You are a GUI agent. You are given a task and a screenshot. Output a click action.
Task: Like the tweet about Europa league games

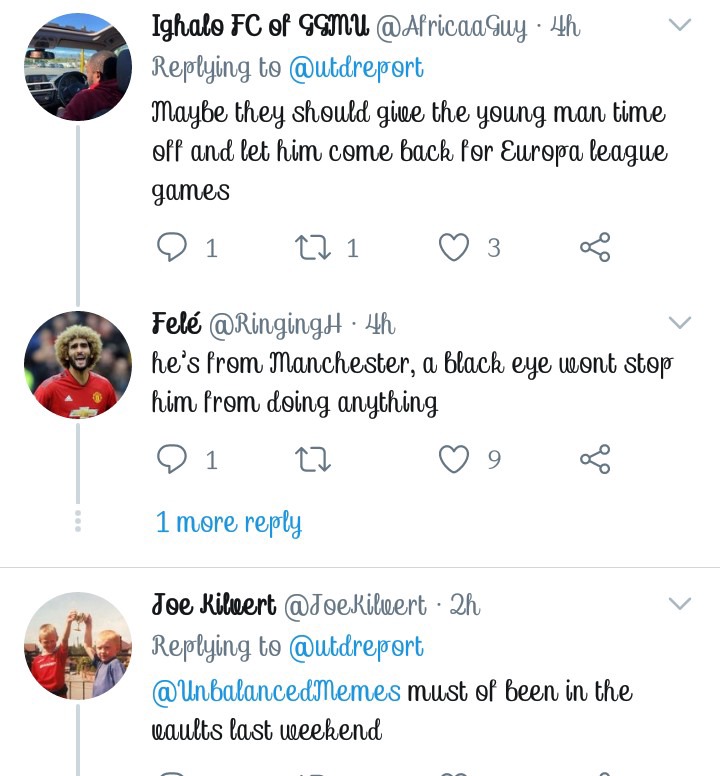[x=454, y=247]
